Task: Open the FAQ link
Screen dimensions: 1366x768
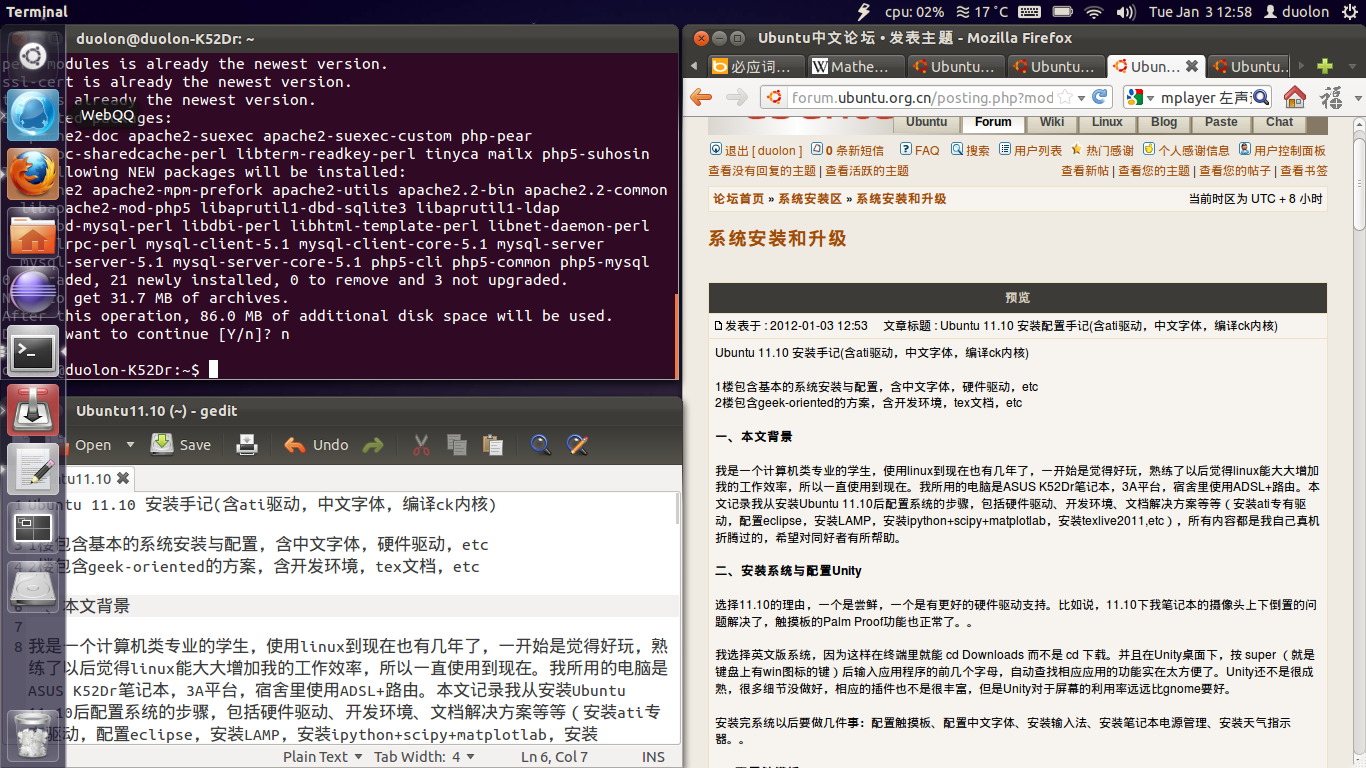Action: pos(919,151)
